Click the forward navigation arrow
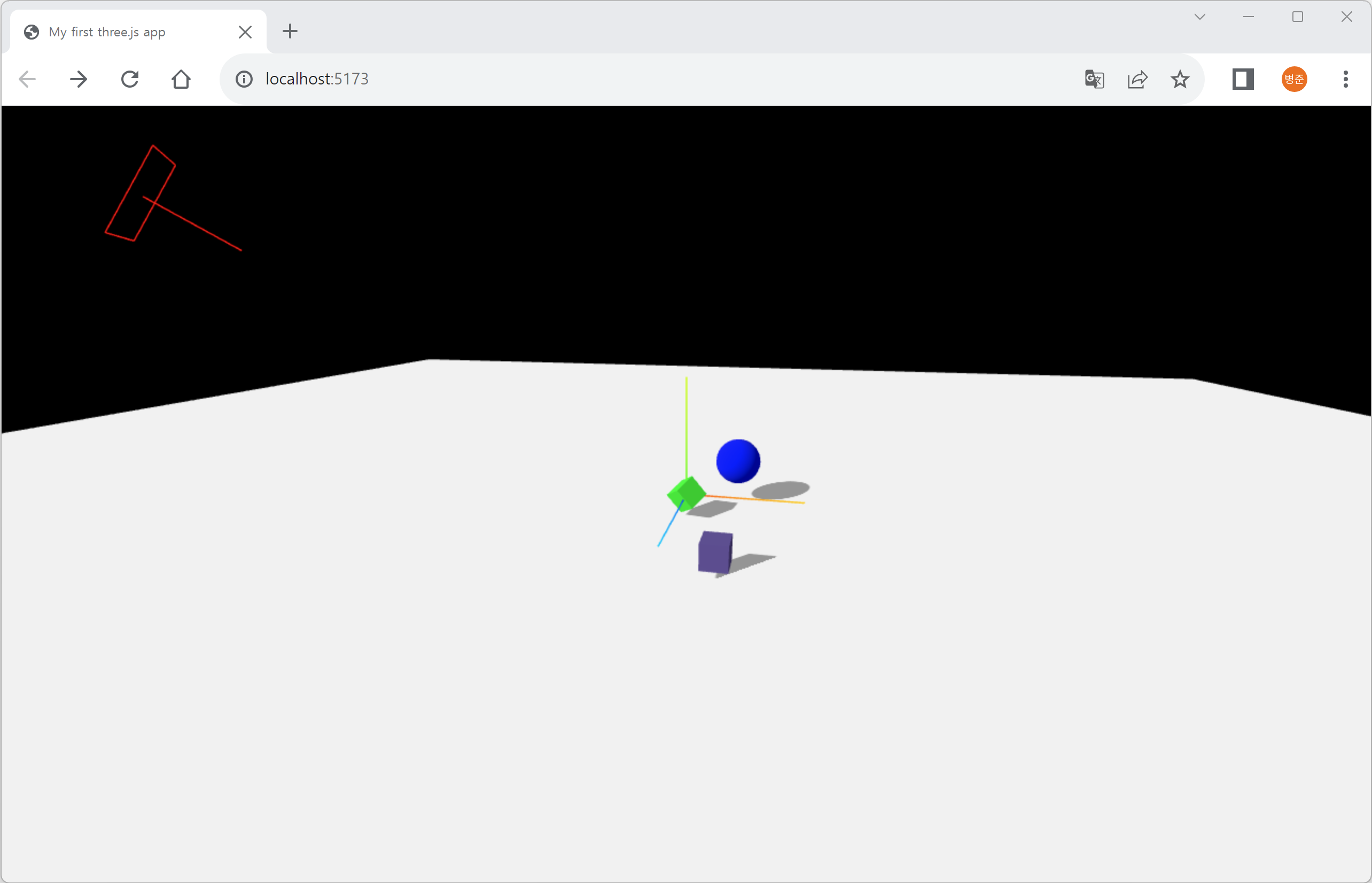Screen dimensions: 1372x883 [x=79, y=79]
